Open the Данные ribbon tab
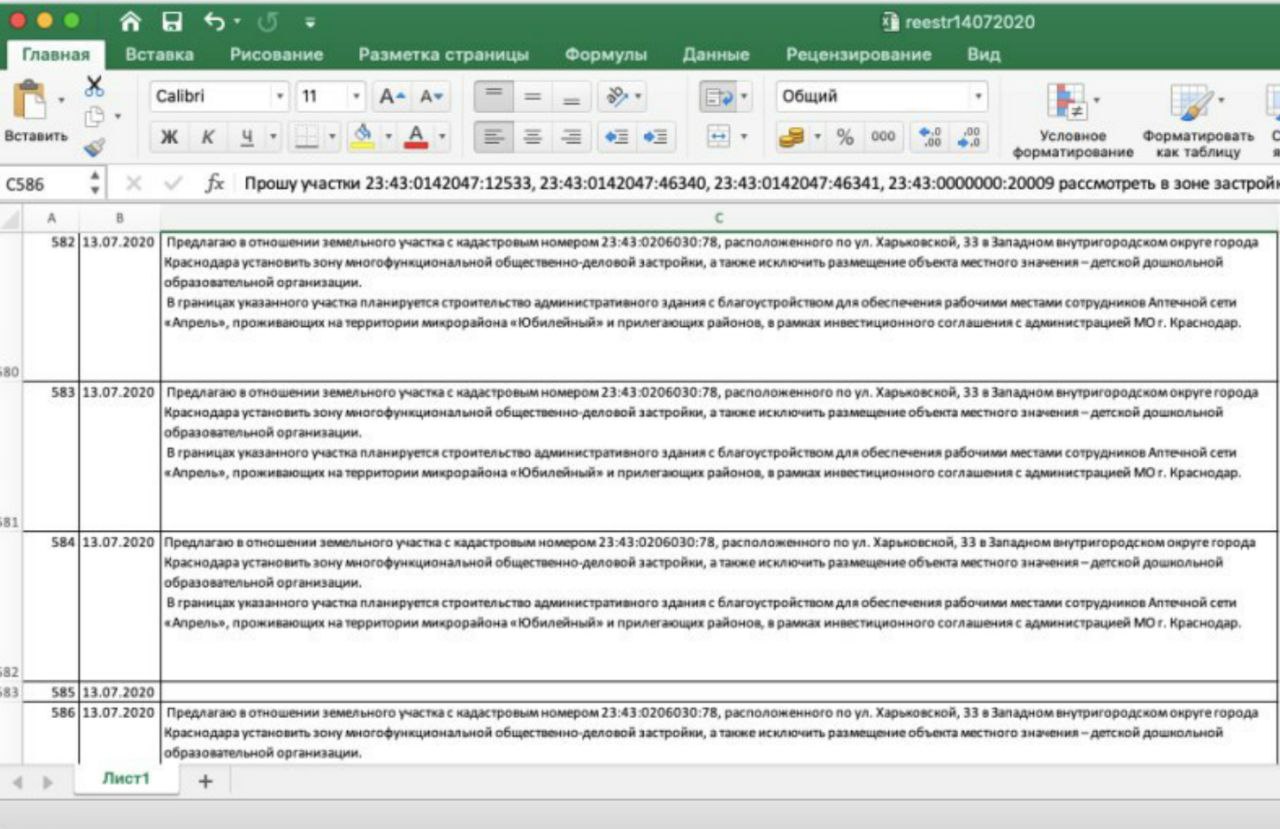This screenshot has height=829, width=1280. coord(716,55)
